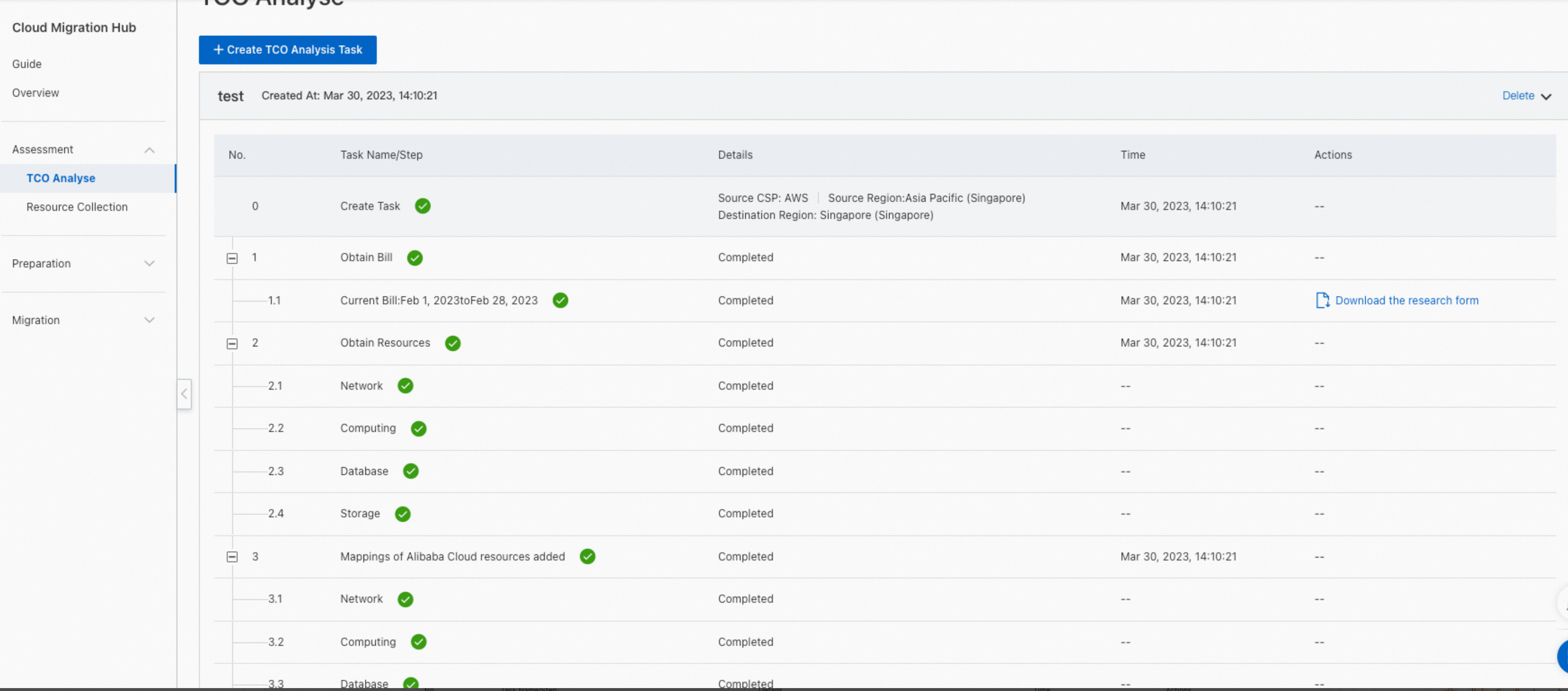This screenshot has height=691, width=1568.
Task: Collapse the left sidebar using the arrow handle
Action: click(x=184, y=394)
